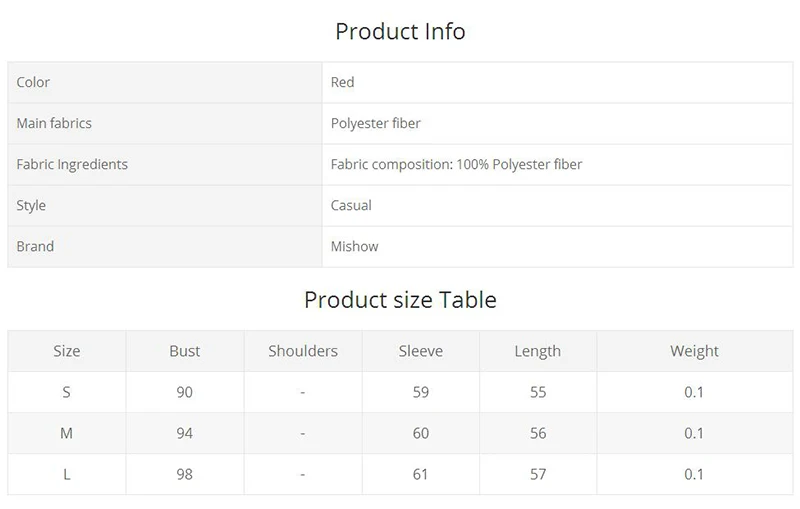Screen dimensions: 800x509
Task: Click the Bust column header
Action: click(185, 351)
